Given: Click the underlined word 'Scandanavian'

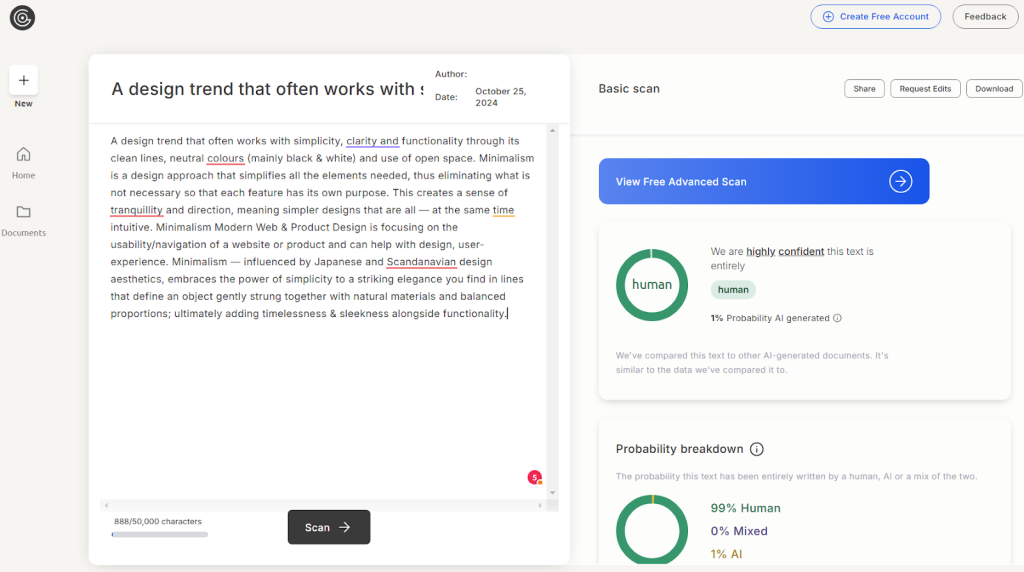Looking at the screenshot, I should pyautogui.click(x=421, y=262).
